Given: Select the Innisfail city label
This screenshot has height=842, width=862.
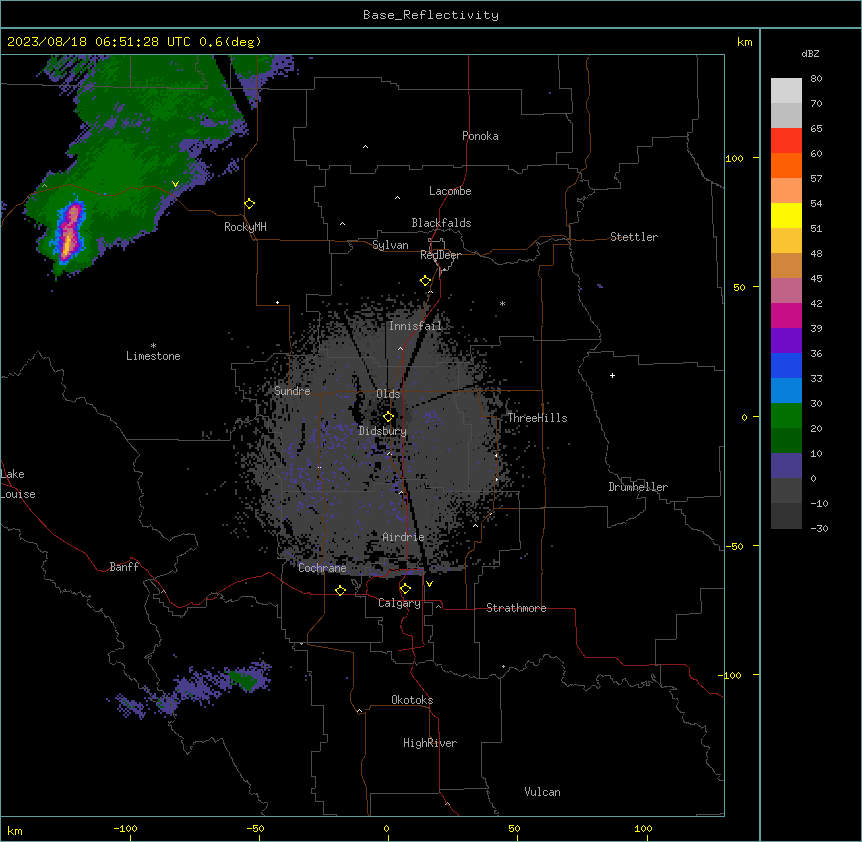Looking at the screenshot, I should coord(416,326).
